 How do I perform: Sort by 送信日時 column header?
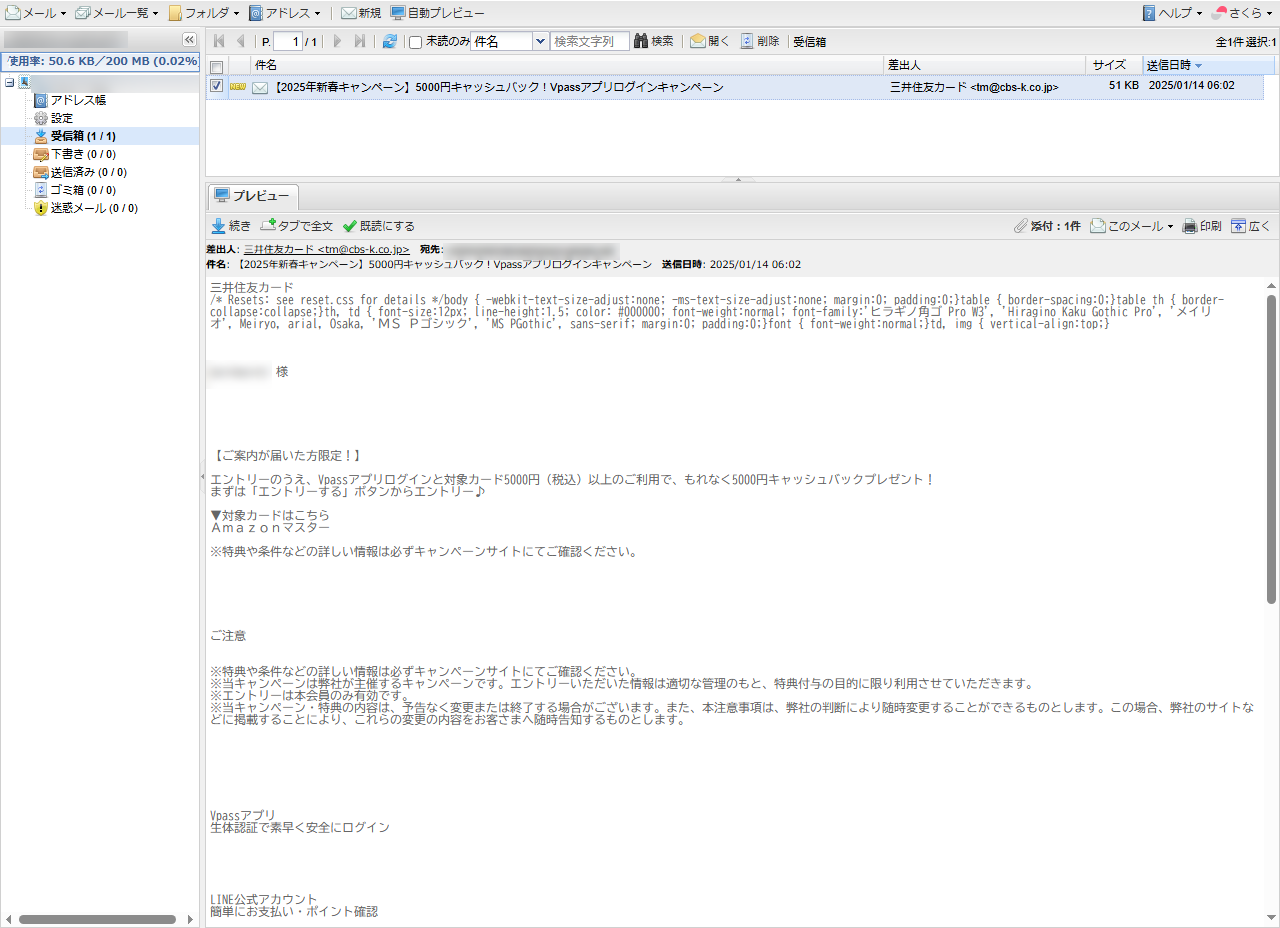[1208, 65]
